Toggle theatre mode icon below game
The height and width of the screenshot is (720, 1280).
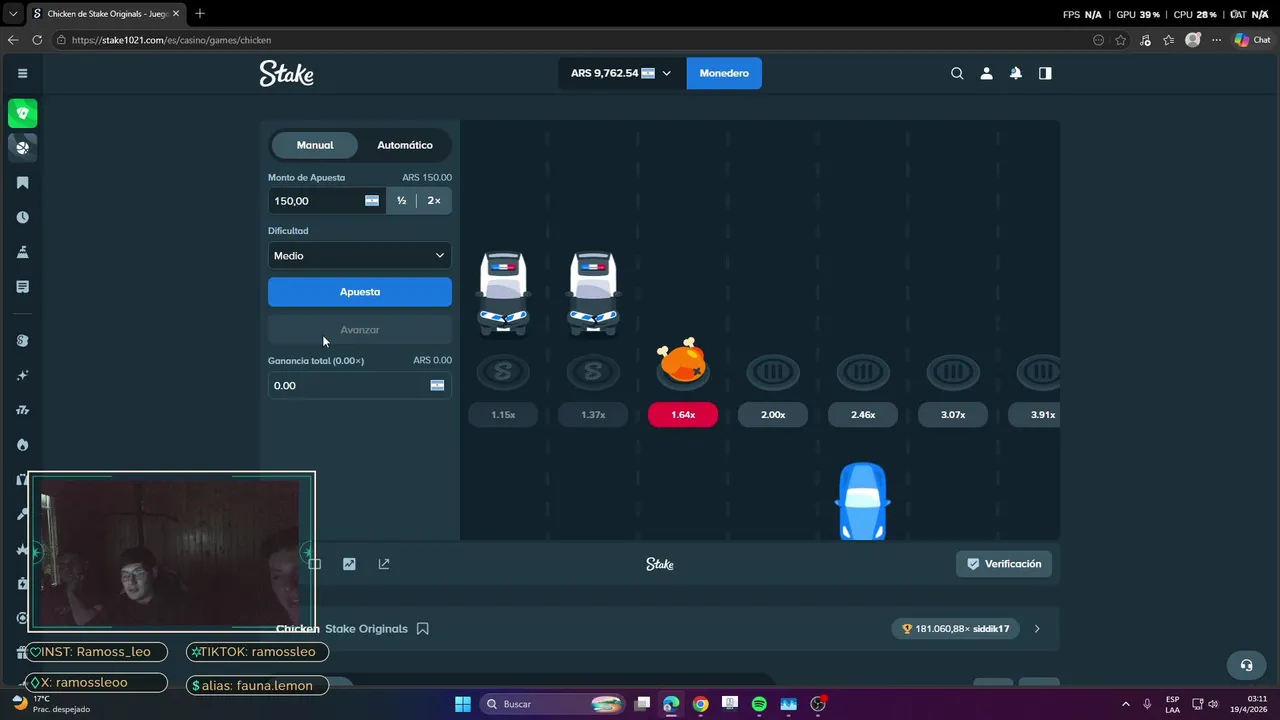click(314, 564)
